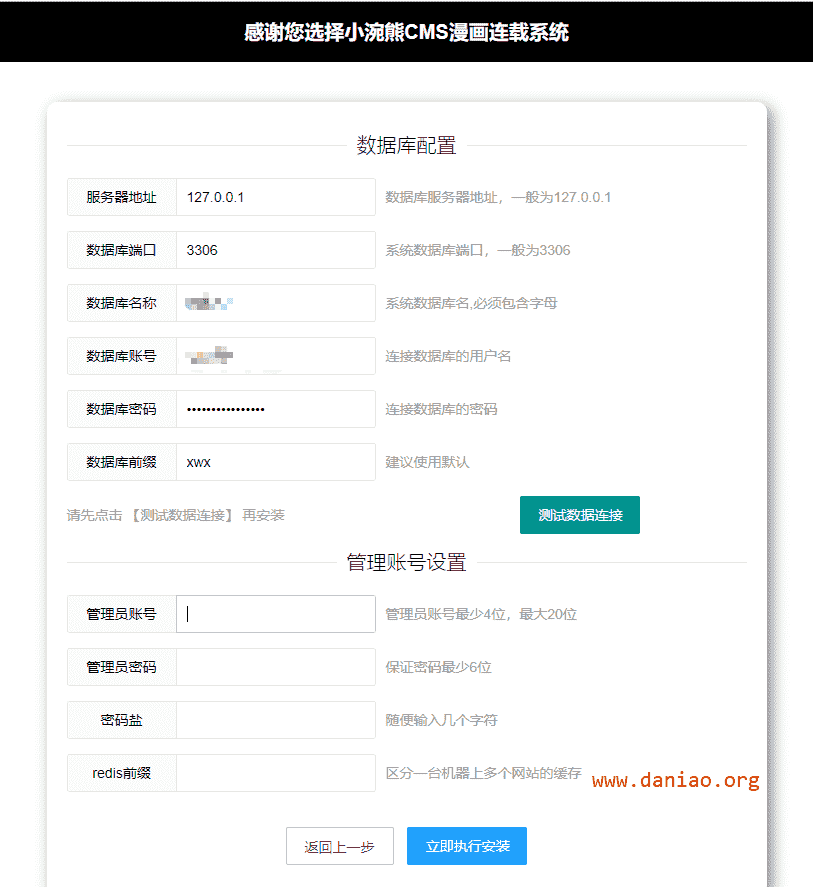The height and width of the screenshot is (887, 813).
Task: Click hint text 数据库服务器地址，一般为127.0.0.1
Action: [x=498, y=197]
